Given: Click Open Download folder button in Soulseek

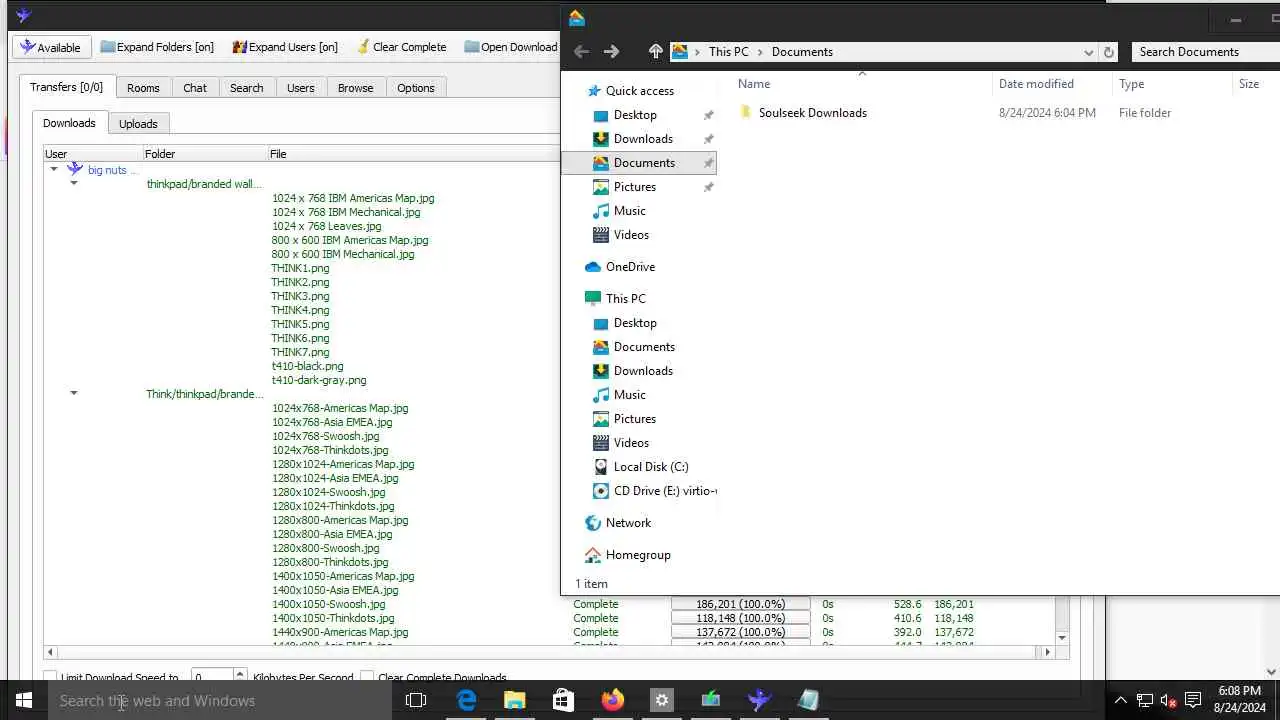Looking at the screenshot, I should tap(510, 47).
